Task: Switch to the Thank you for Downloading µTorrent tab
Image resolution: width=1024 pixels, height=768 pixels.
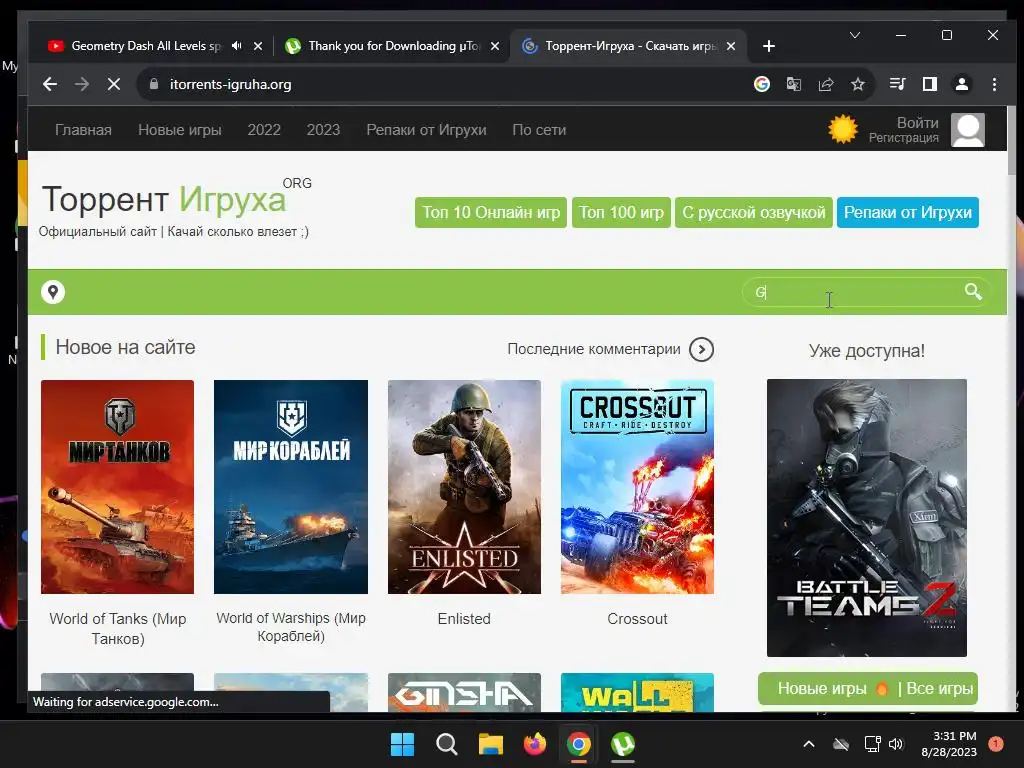Action: click(394, 46)
